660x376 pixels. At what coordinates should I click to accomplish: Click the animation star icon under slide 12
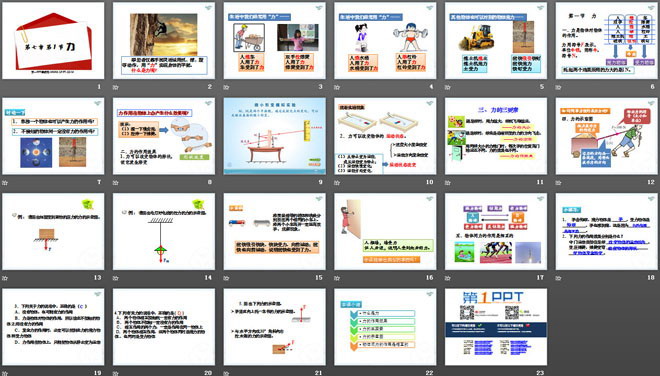[559, 183]
